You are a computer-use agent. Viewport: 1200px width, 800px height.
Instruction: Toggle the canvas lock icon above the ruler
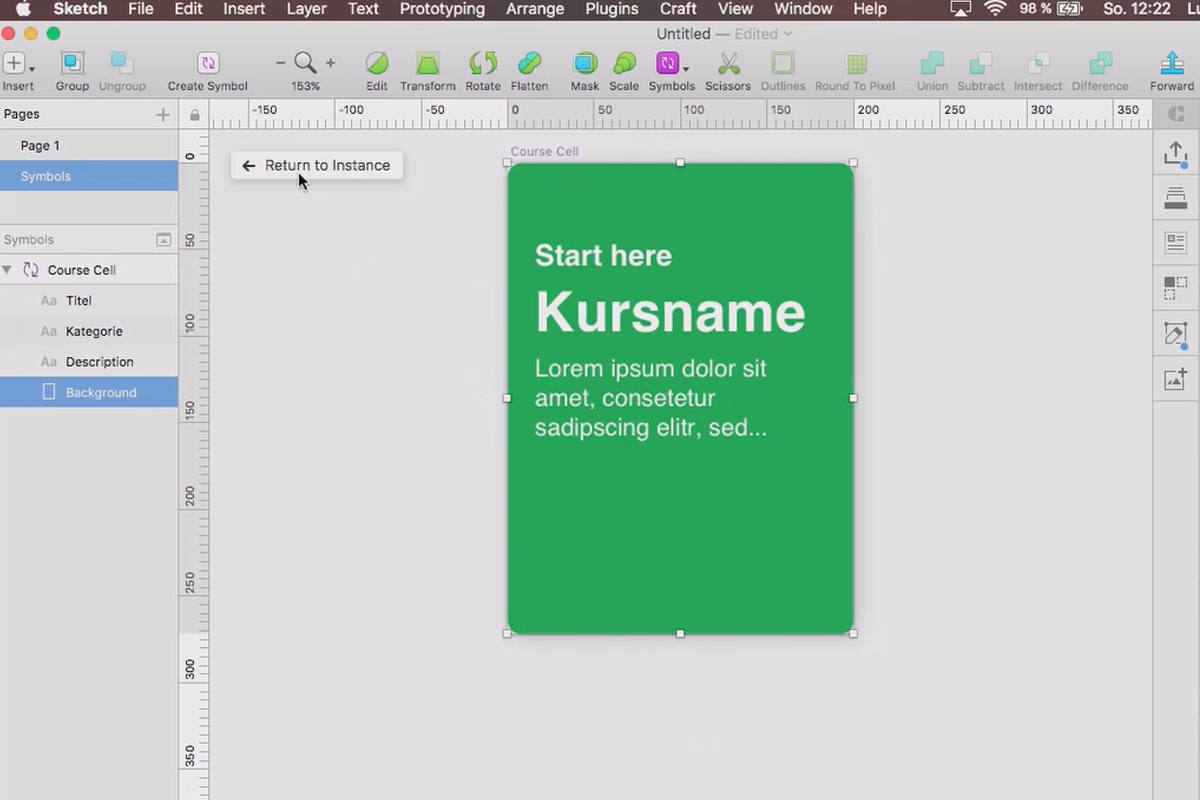tap(194, 114)
